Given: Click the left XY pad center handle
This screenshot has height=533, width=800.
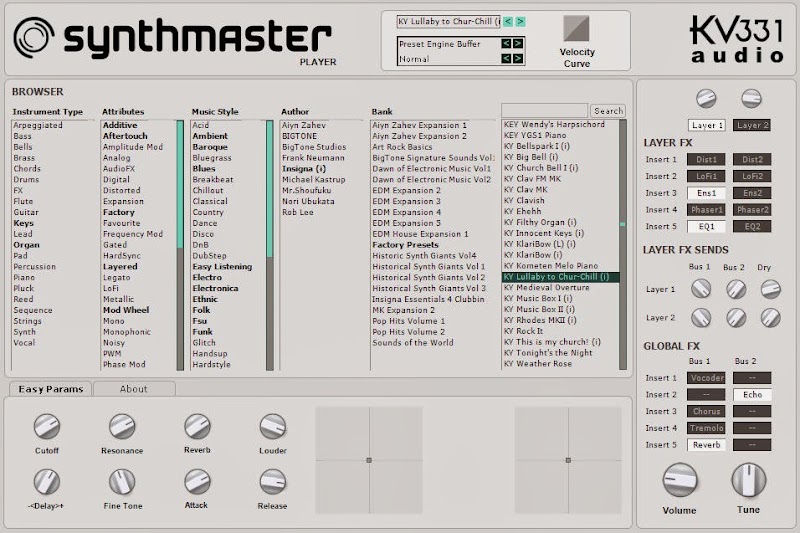Looking at the screenshot, I should coord(369,460).
